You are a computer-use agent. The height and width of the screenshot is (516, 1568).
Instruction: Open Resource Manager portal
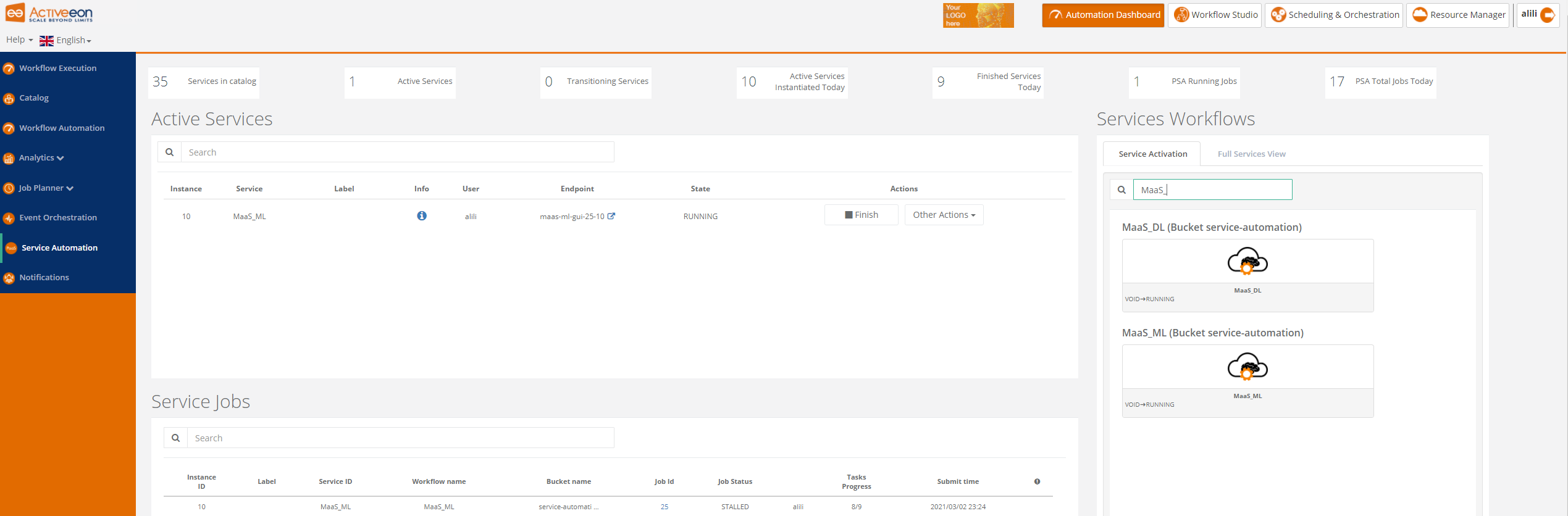1457,15
